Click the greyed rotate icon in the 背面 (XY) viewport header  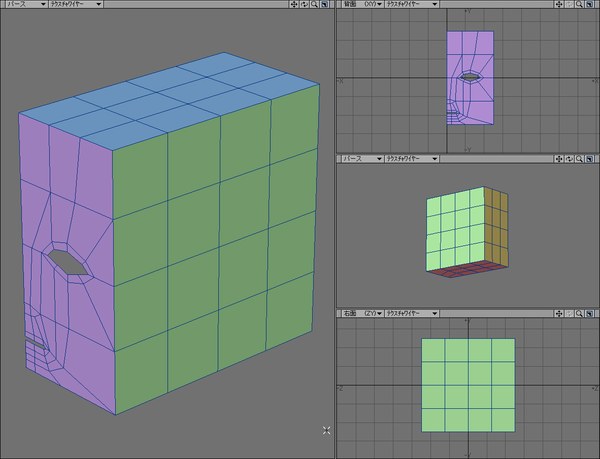click(x=569, y=4)
